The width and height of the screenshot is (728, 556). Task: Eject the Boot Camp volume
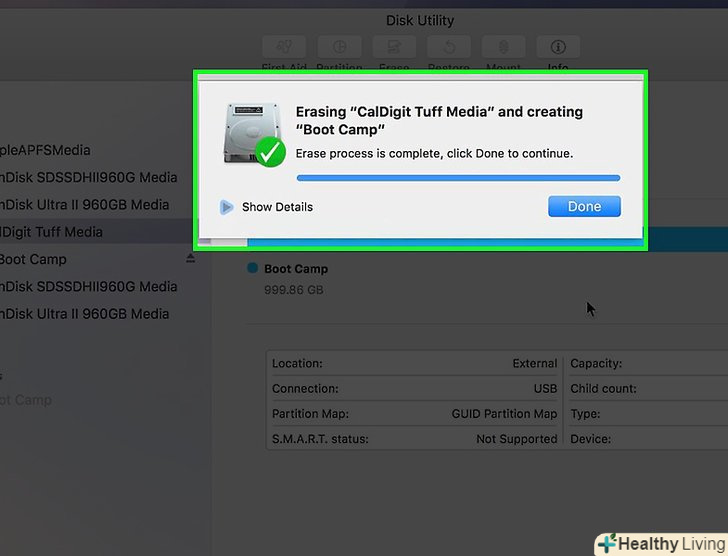click(x=190, y=259)
